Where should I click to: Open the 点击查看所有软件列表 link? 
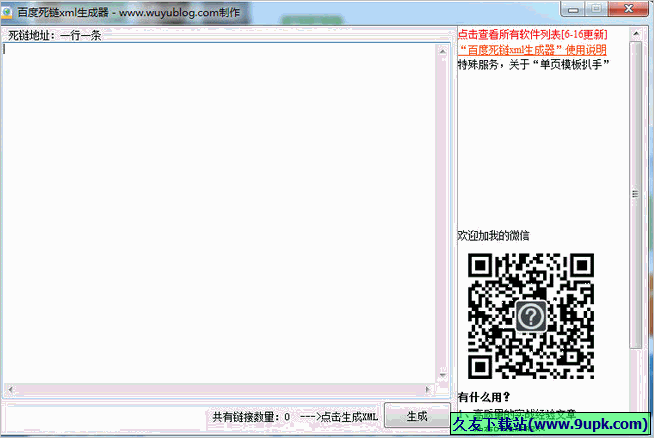[x=533, y=34]
